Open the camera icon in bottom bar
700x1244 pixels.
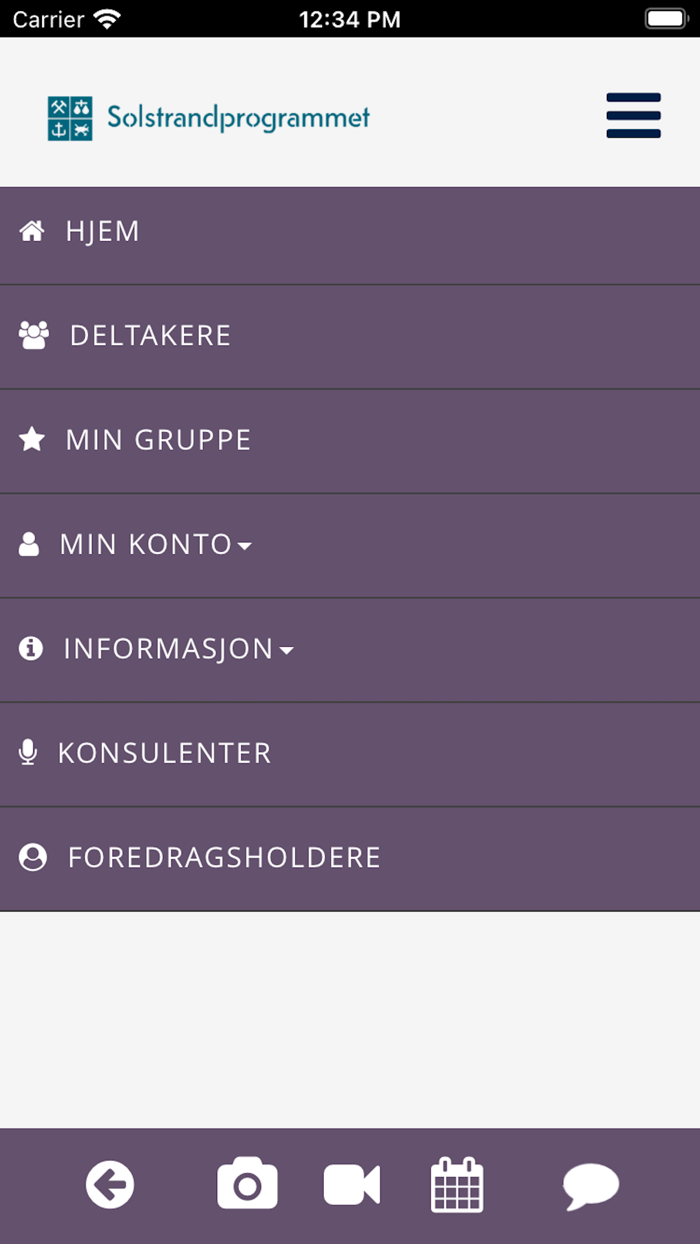(247, 1186)
